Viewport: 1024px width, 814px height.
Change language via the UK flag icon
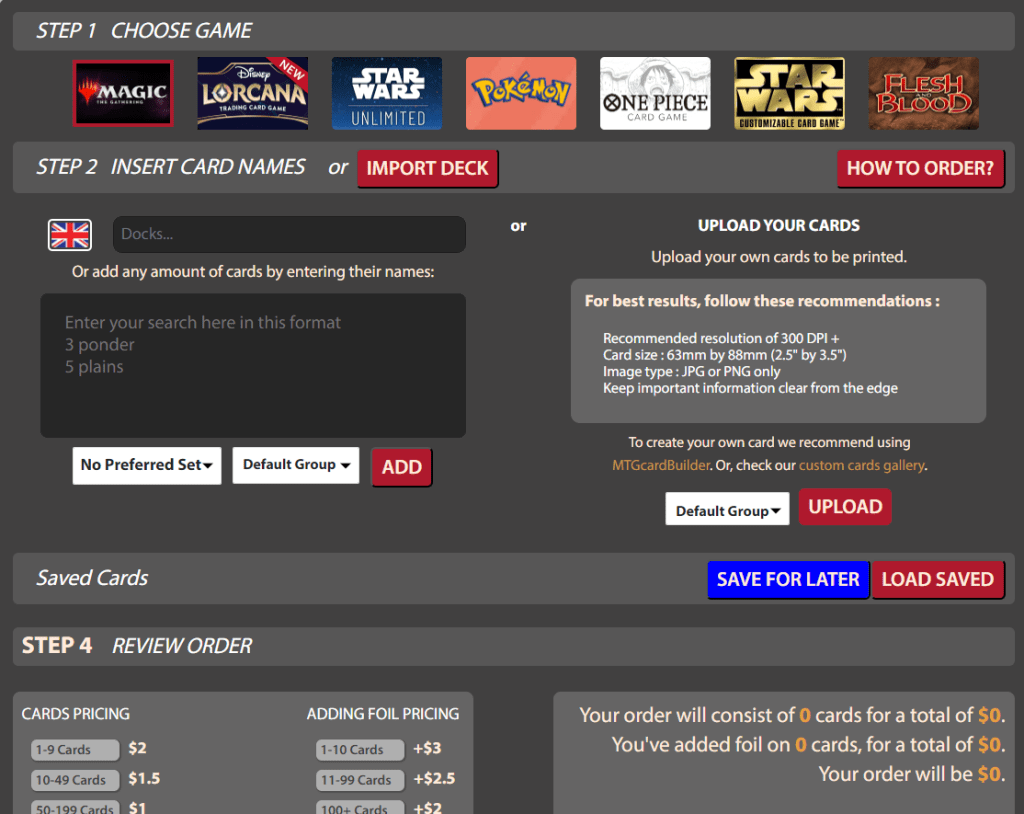click(x=70, y=235)
